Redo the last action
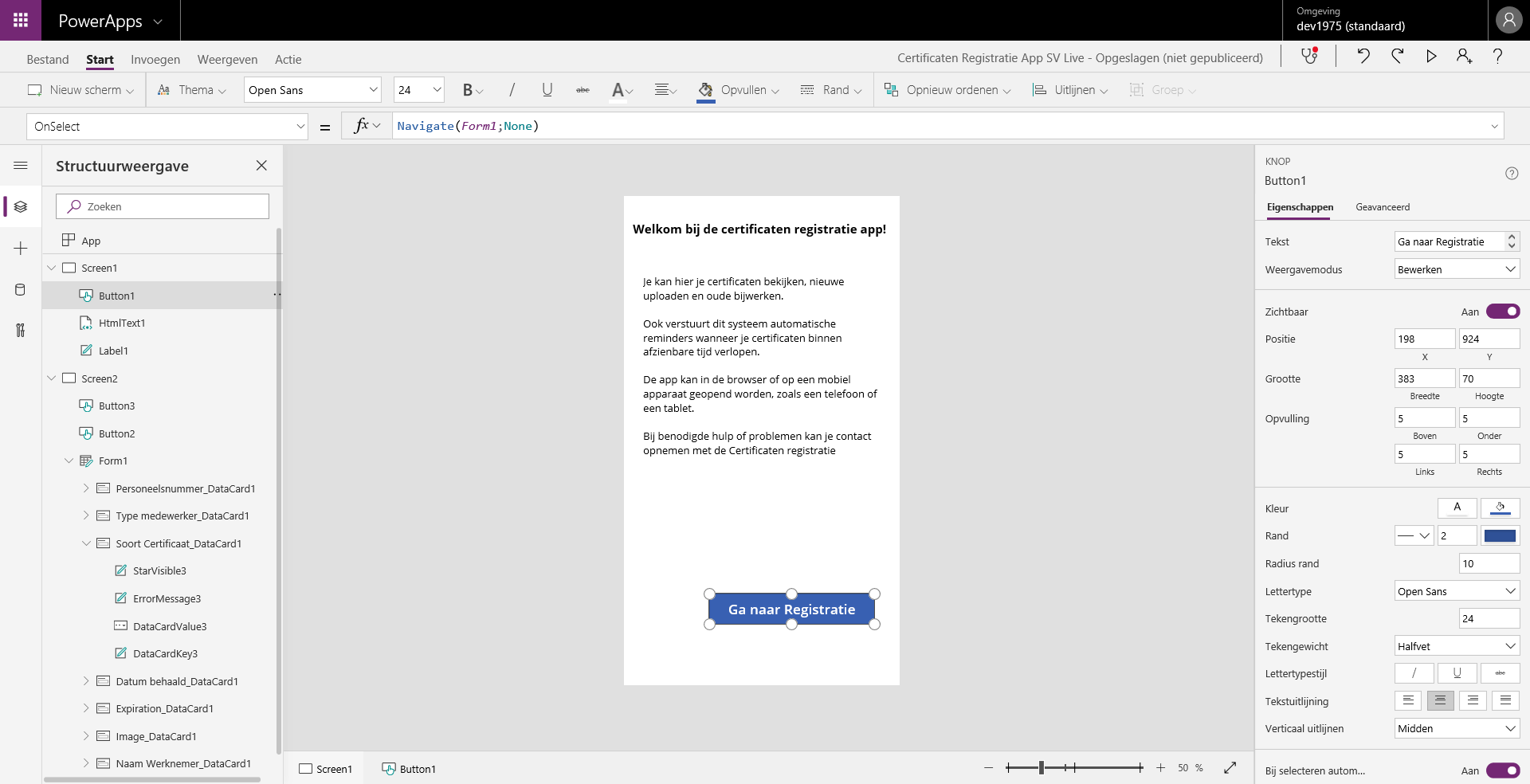 pyautogui.click(x=1398, y=56)
